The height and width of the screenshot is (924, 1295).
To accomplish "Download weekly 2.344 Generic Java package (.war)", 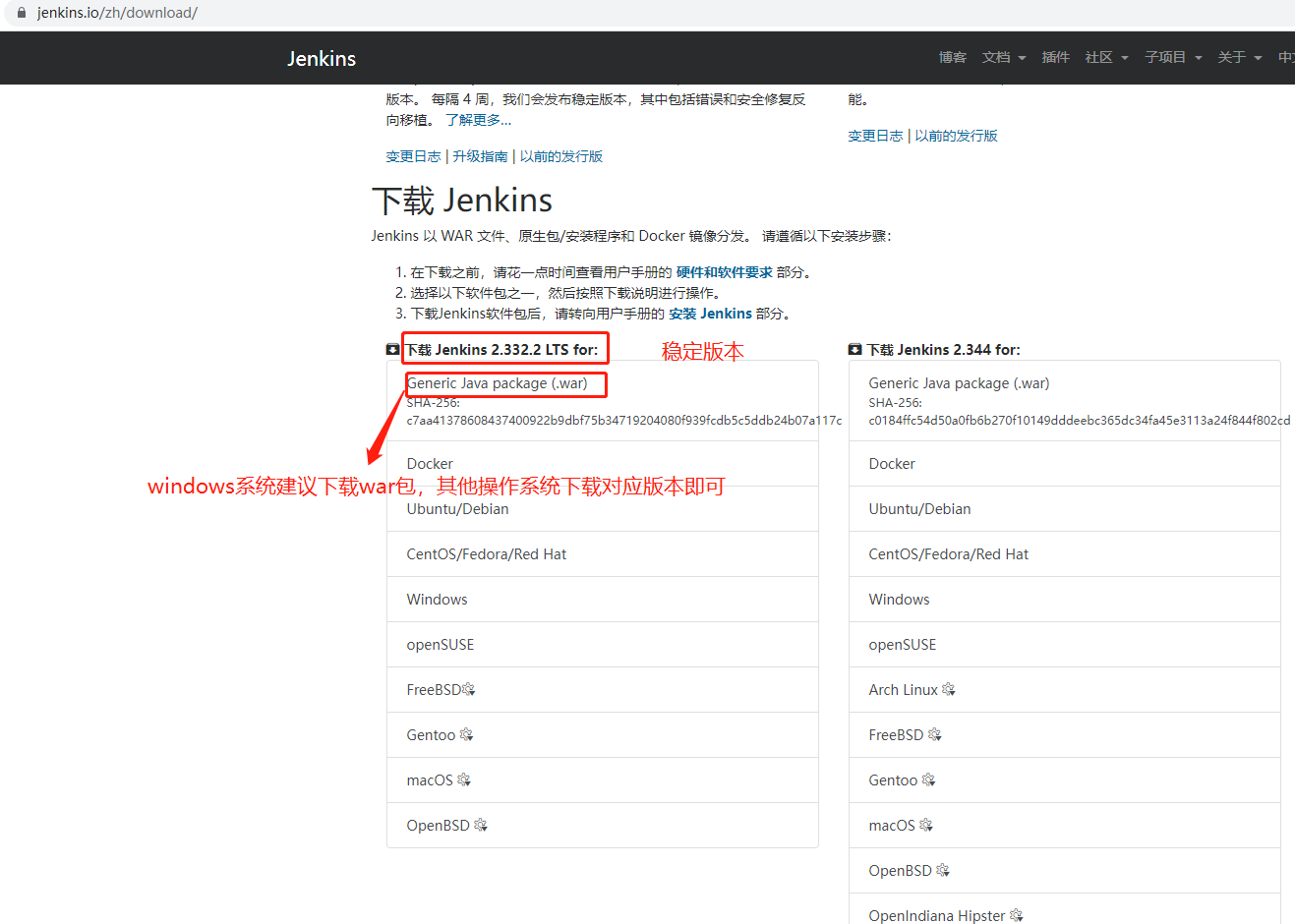I will click(x=959, y=383).
